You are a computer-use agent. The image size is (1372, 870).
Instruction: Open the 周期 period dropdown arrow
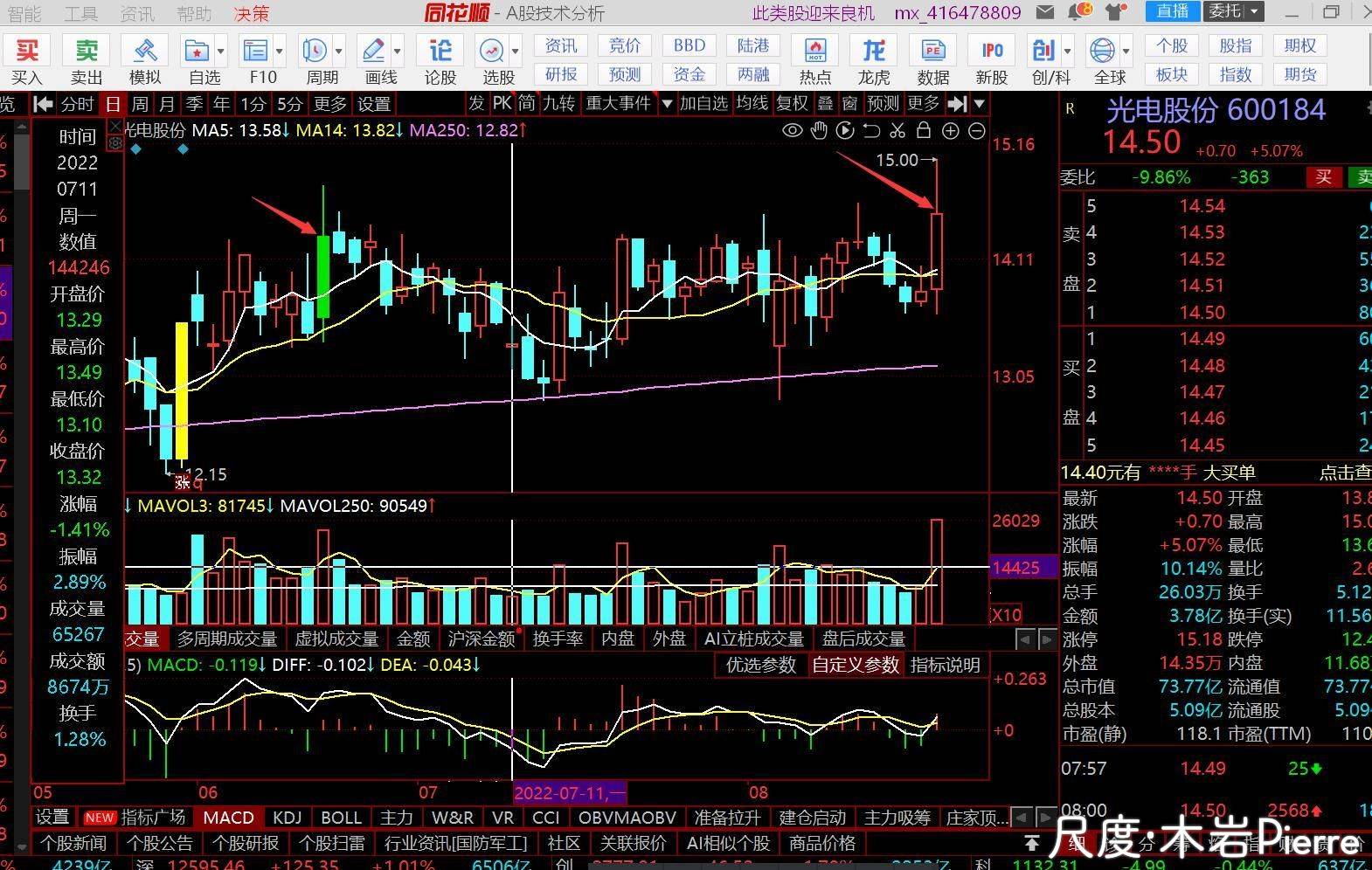click(339, 52)
